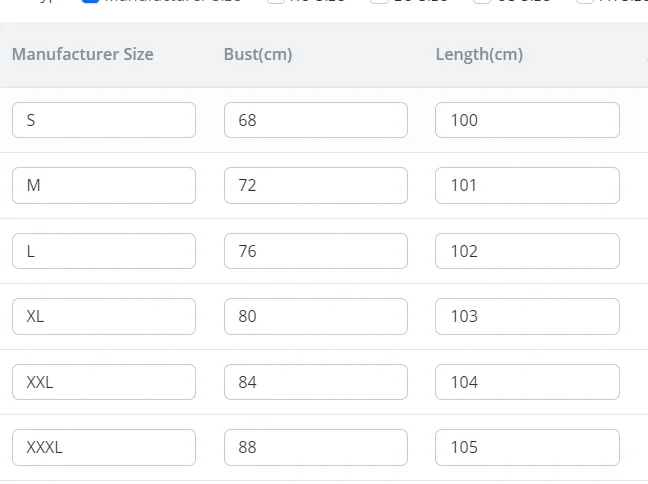Viewport: 648px width, 484px height.
Task: Edit the bust field with value 72
Action: (316, 185)
